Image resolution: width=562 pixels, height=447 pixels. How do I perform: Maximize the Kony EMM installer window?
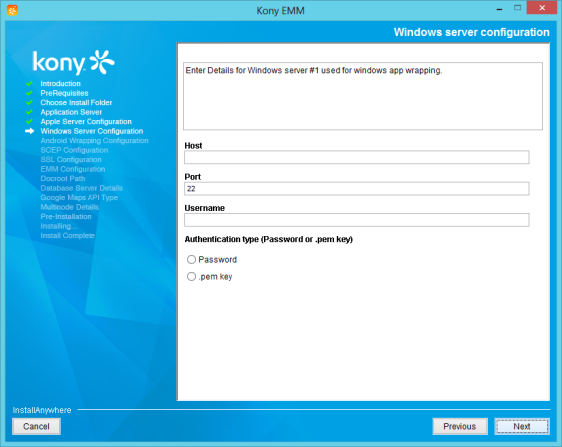click(x=517, y=8)
